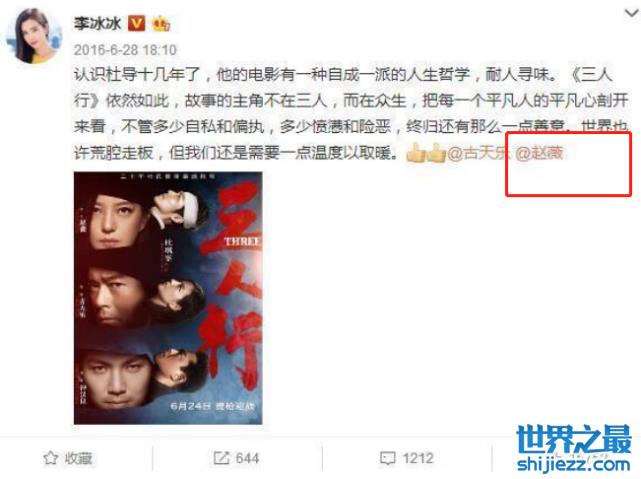Click the 世界之最 watermark logo
641x479 pixels.
(574, 439)
